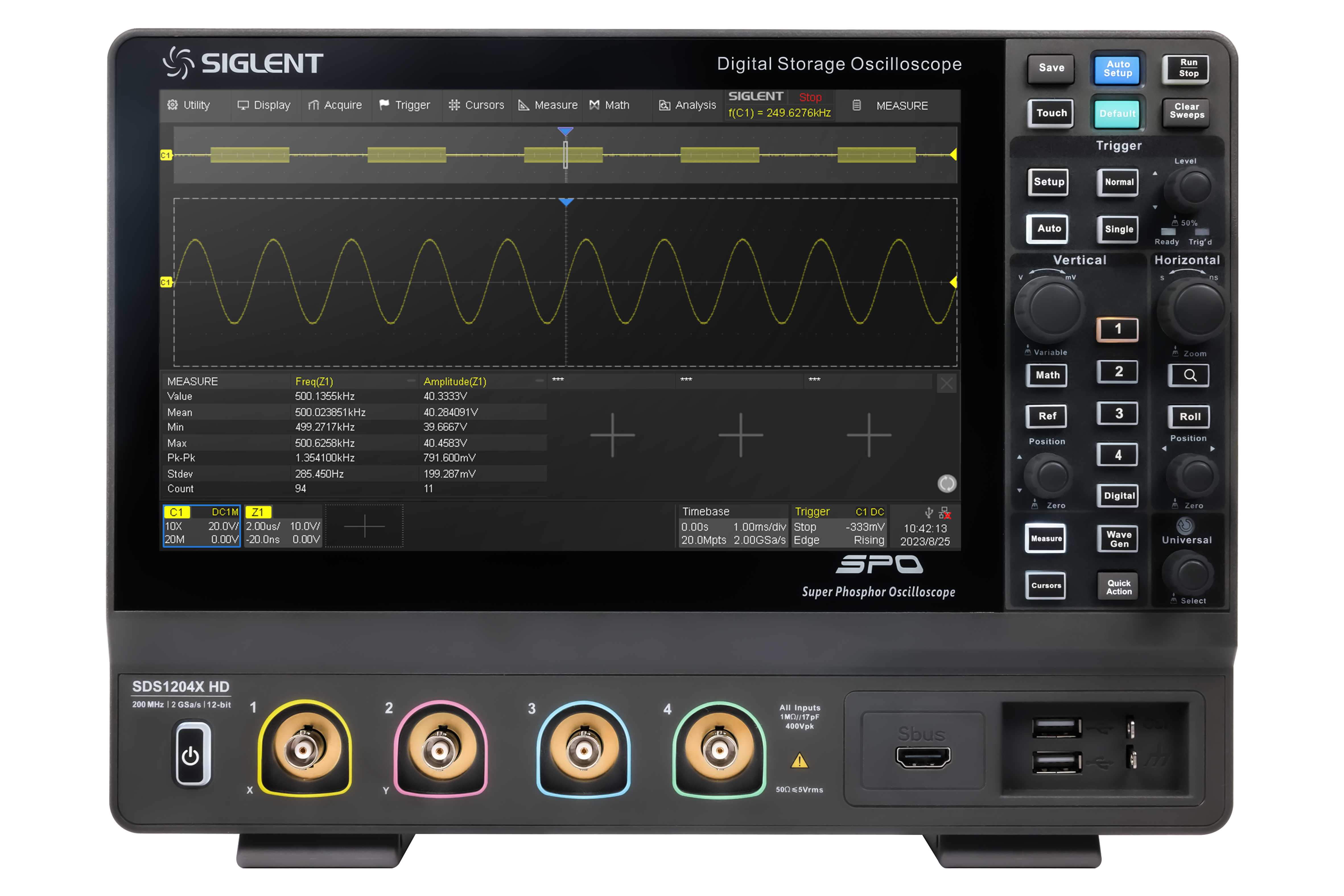Click the MEASURE side-panel label in menu bar

tap(902, 106)
